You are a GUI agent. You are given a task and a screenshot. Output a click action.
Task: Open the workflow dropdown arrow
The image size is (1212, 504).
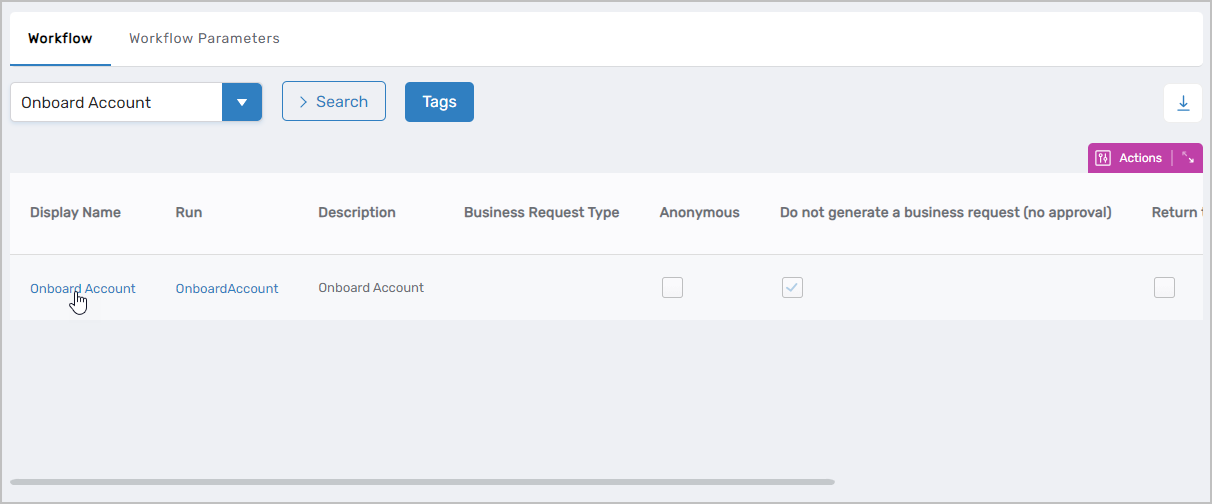click(x=242, y=102)
